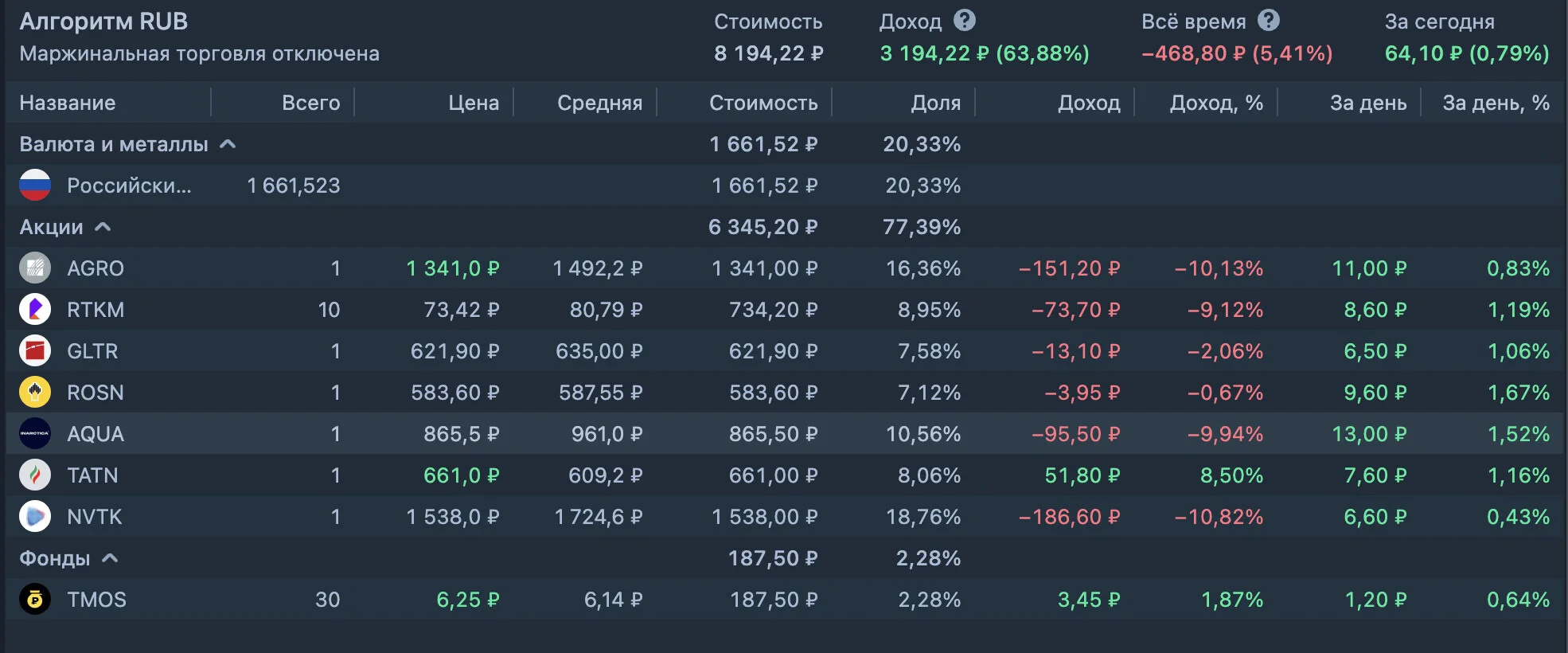Open help icon next to Всё время
This screenshot has width=1568, height=653.
(1269, 21)
